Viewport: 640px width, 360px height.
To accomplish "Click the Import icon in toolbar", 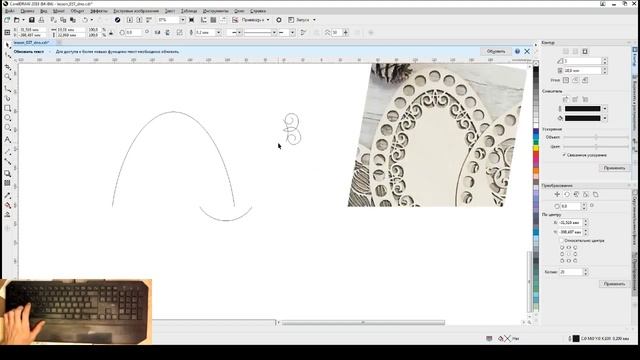I will (130, 20).
